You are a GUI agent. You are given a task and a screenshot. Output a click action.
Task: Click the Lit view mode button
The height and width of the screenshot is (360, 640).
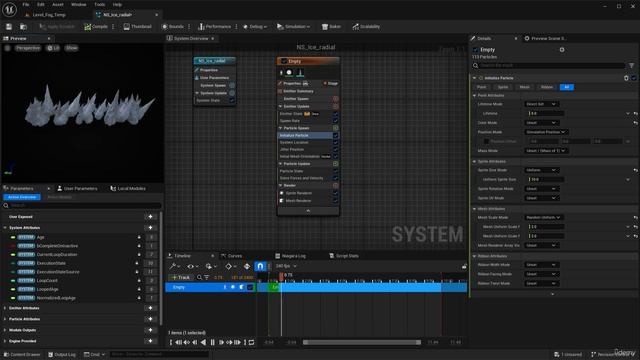coord(53,48)
